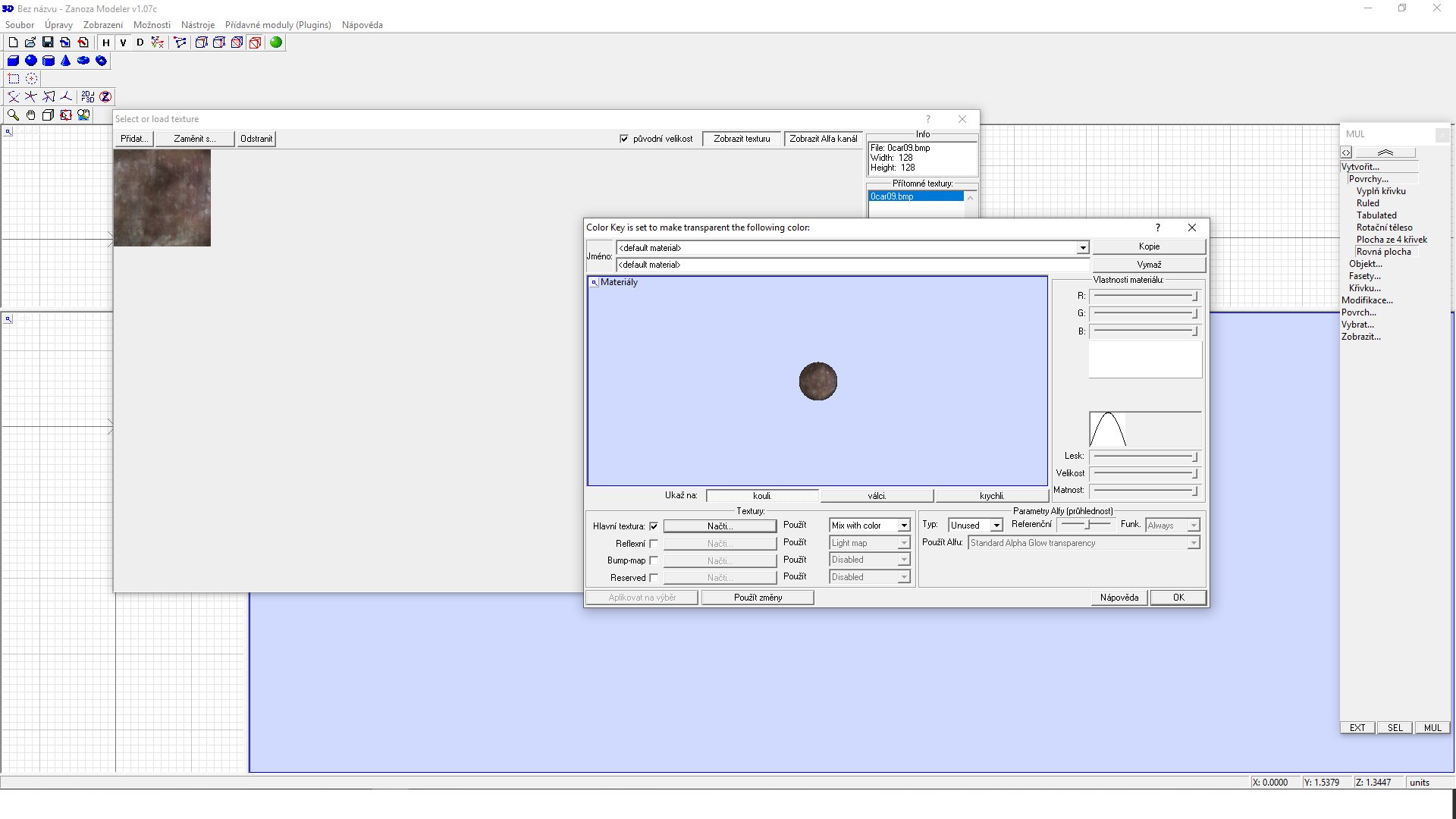This screenshot has height=819, width=1456.
Task: Select the hand pan tool
Action: (30, 115)
